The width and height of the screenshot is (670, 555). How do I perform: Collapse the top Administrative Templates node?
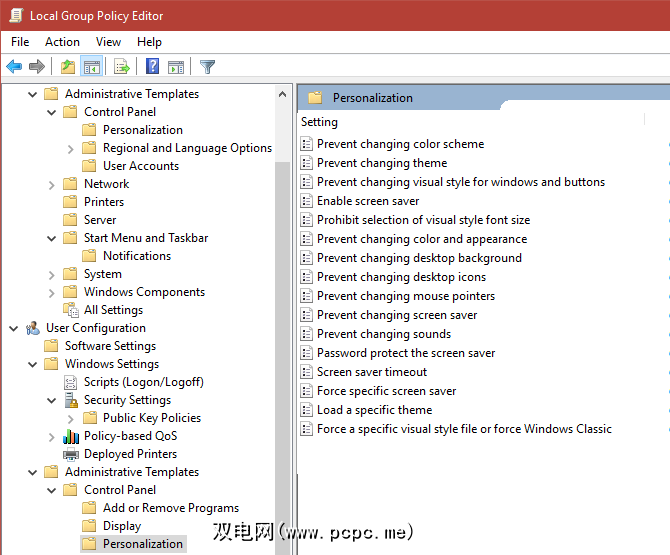click(x=32, y=94)
